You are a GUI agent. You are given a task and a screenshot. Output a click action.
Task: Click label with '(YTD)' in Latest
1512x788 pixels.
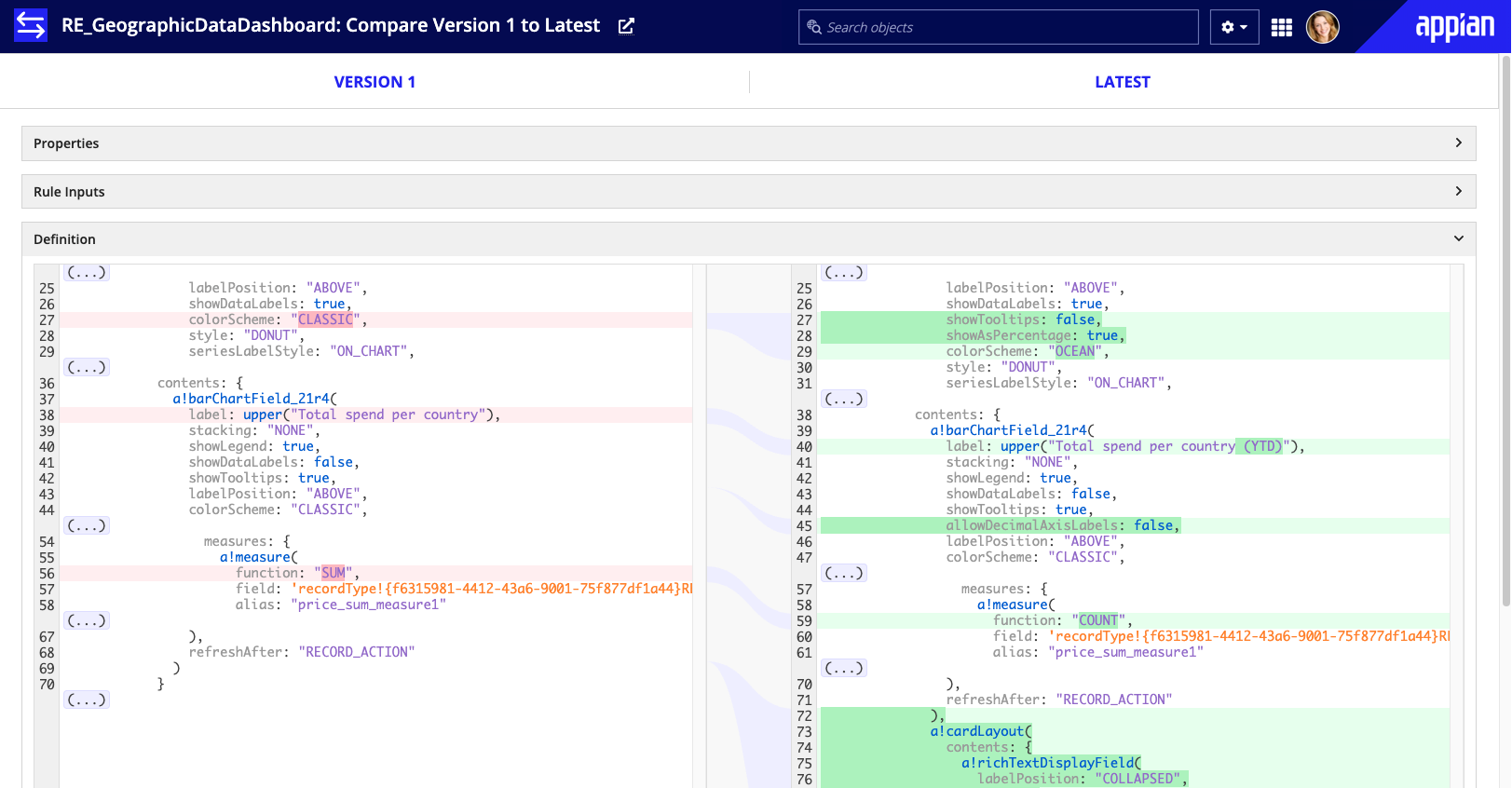tap(1134, 446)
